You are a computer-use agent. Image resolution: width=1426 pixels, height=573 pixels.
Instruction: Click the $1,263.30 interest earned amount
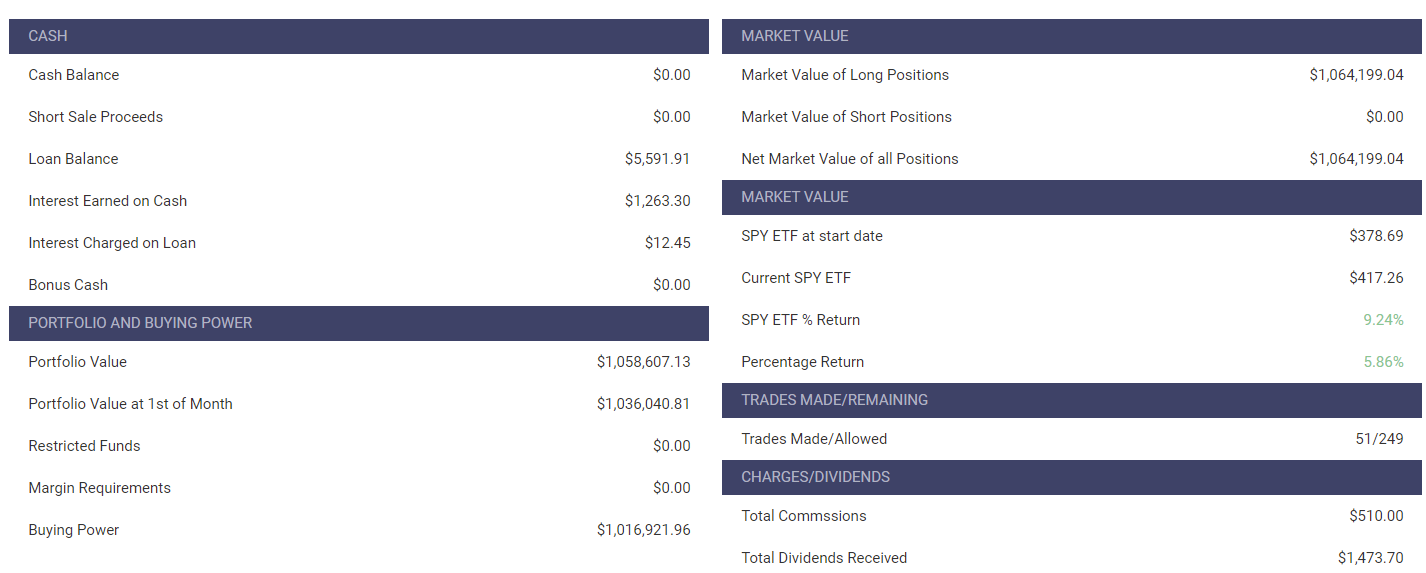click(x=657, y=201)
